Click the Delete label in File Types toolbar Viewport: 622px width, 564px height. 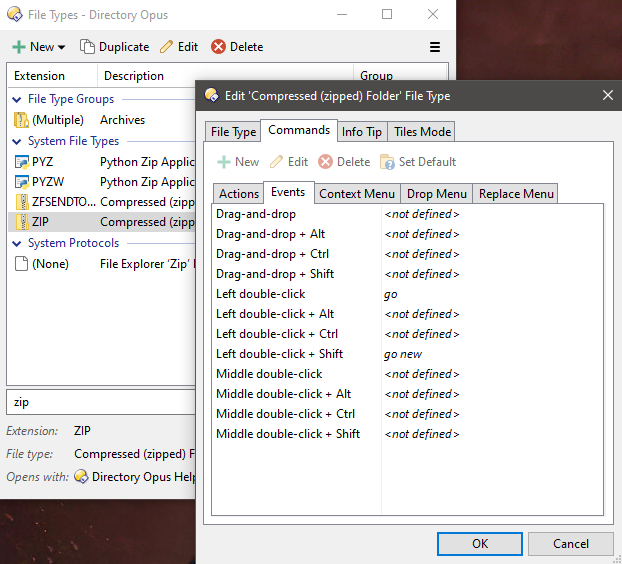246,47
